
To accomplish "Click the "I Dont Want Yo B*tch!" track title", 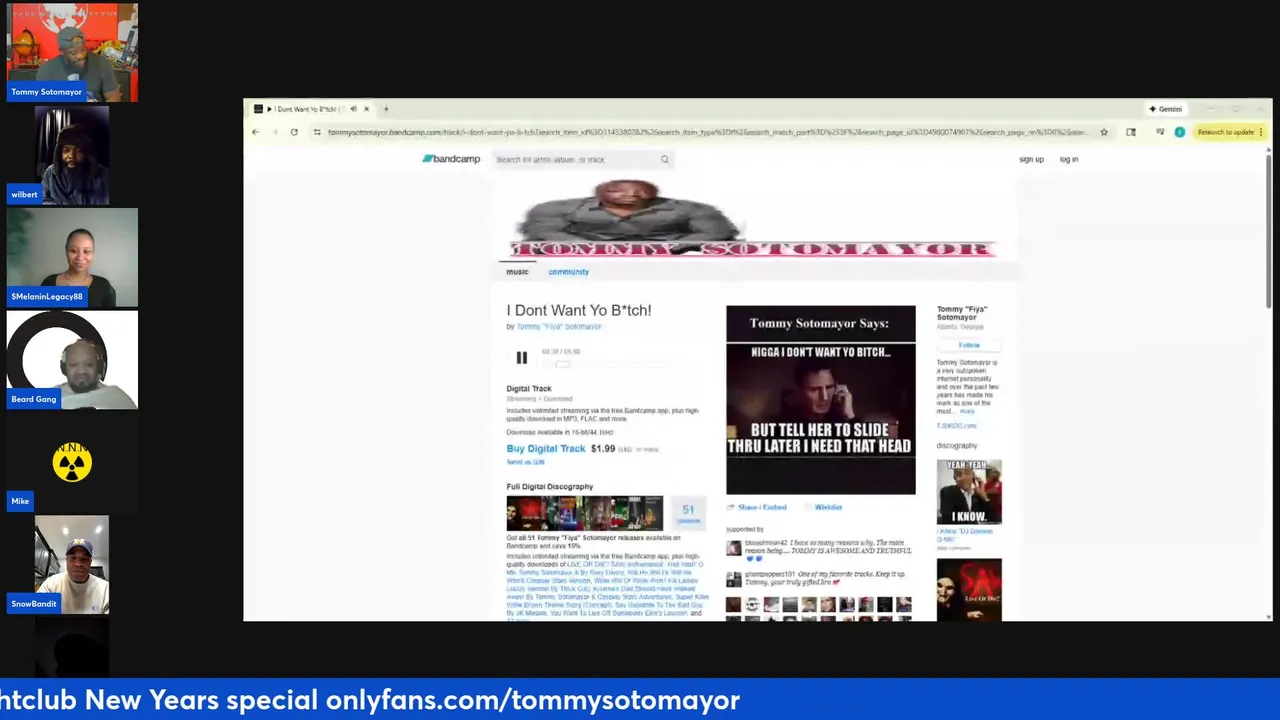I will (x=579, y=311).
